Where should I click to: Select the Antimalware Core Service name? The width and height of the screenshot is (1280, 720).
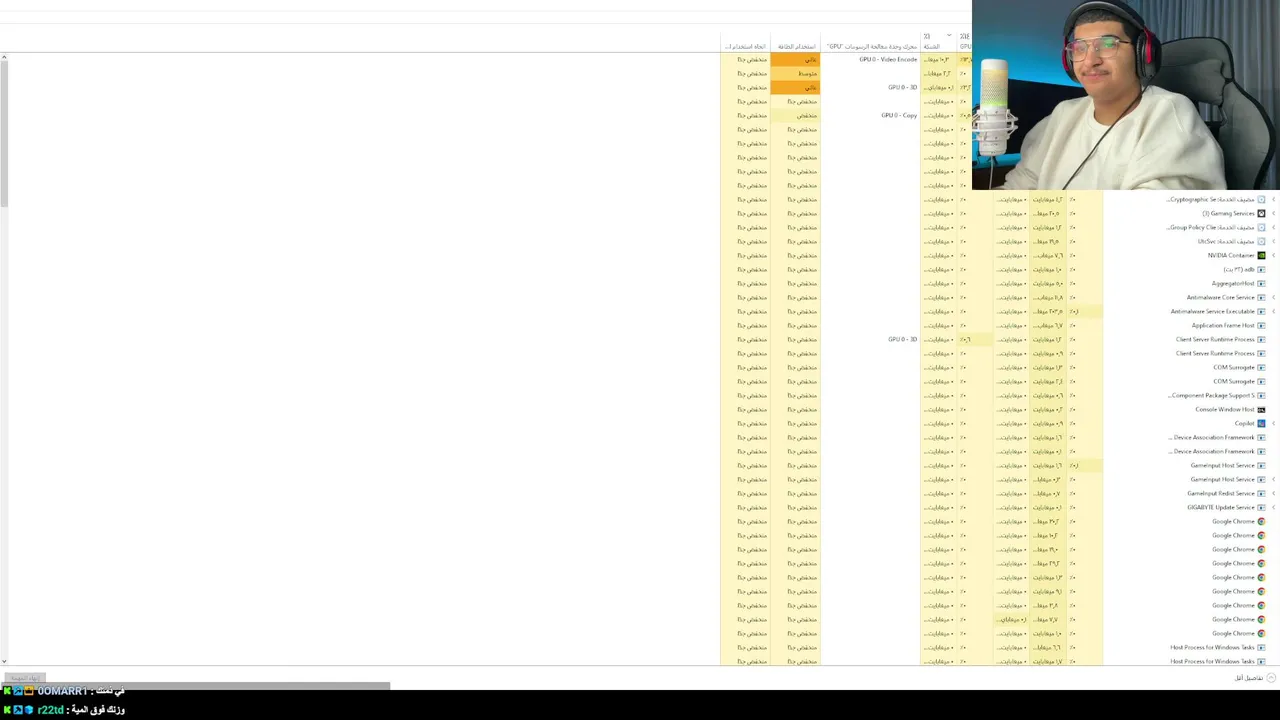click(1221, 298)
